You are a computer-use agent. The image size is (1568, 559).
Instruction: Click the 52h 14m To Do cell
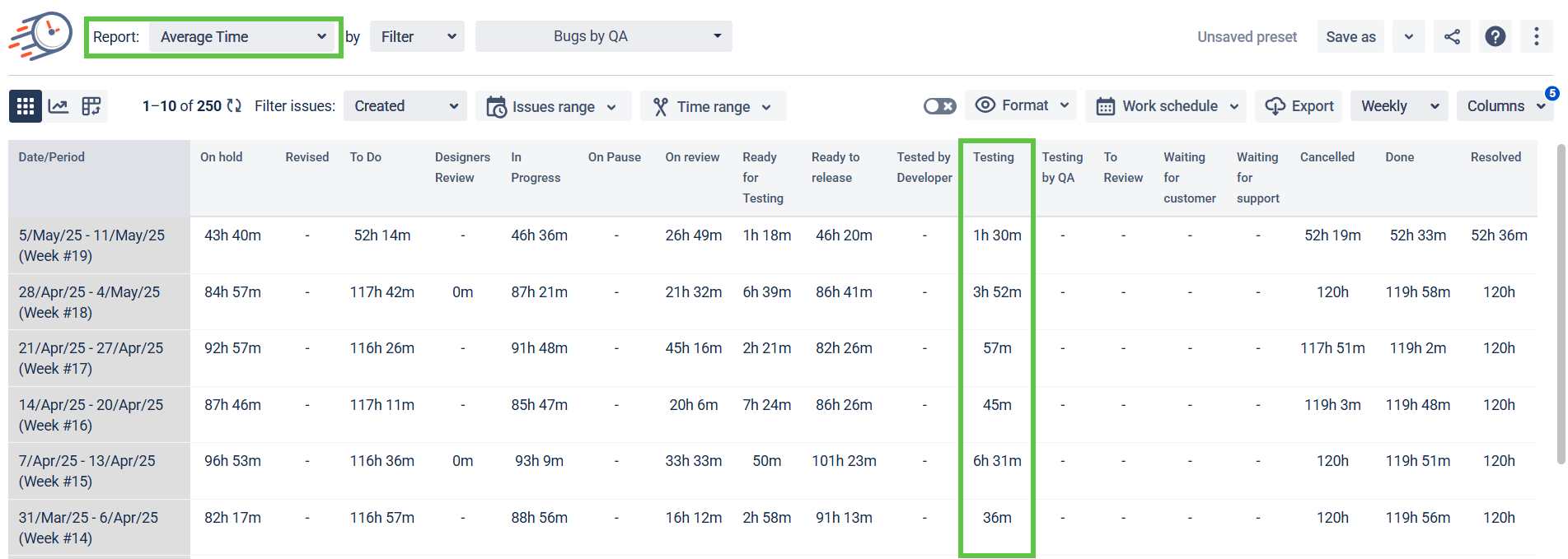382,235
